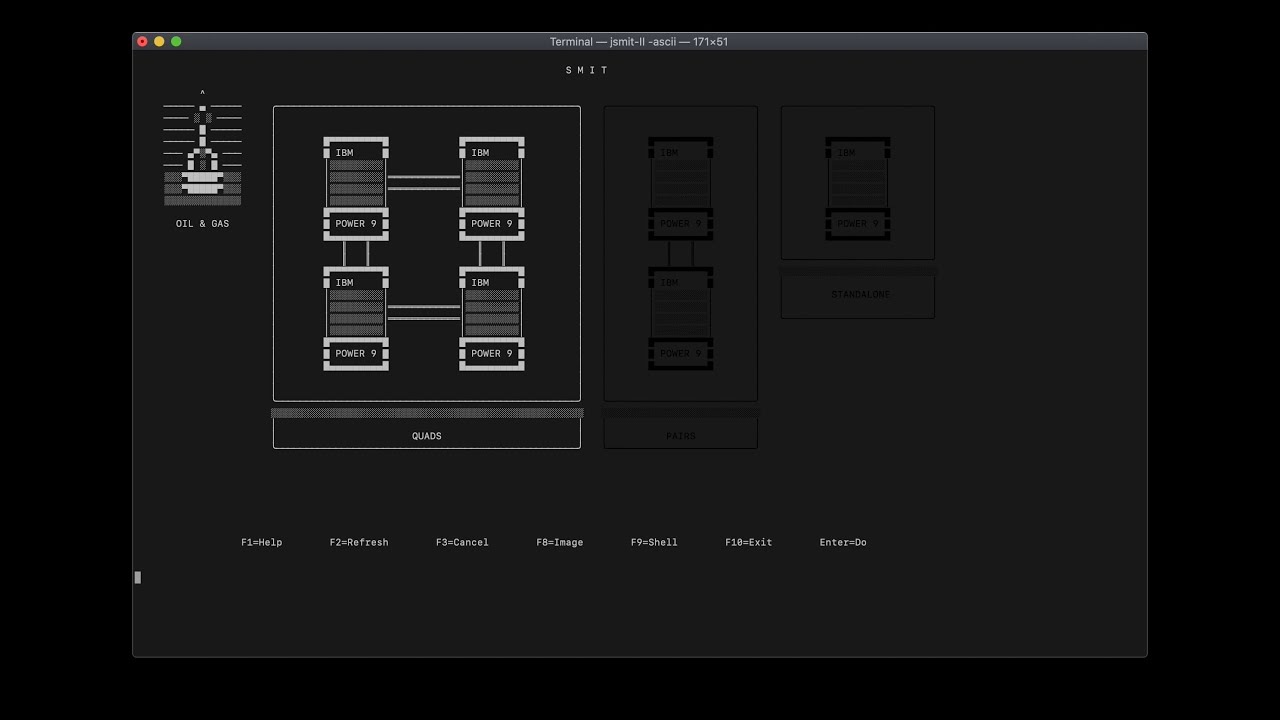Click Enter=Do function key label
The height and width of the screenshot is (720, 1280).
click(843, 542)
